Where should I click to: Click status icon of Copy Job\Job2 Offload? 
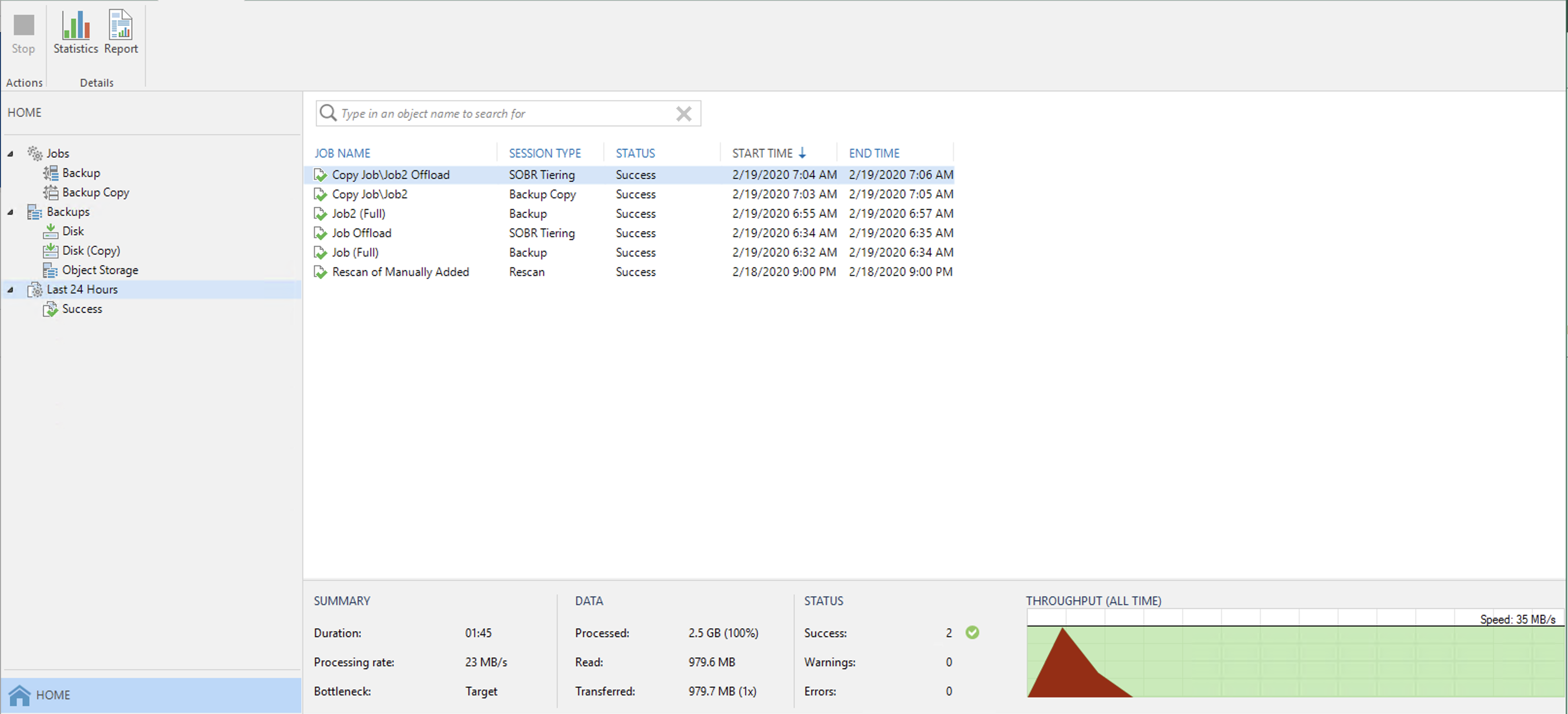pyautogui.click(x=320, y=175)
